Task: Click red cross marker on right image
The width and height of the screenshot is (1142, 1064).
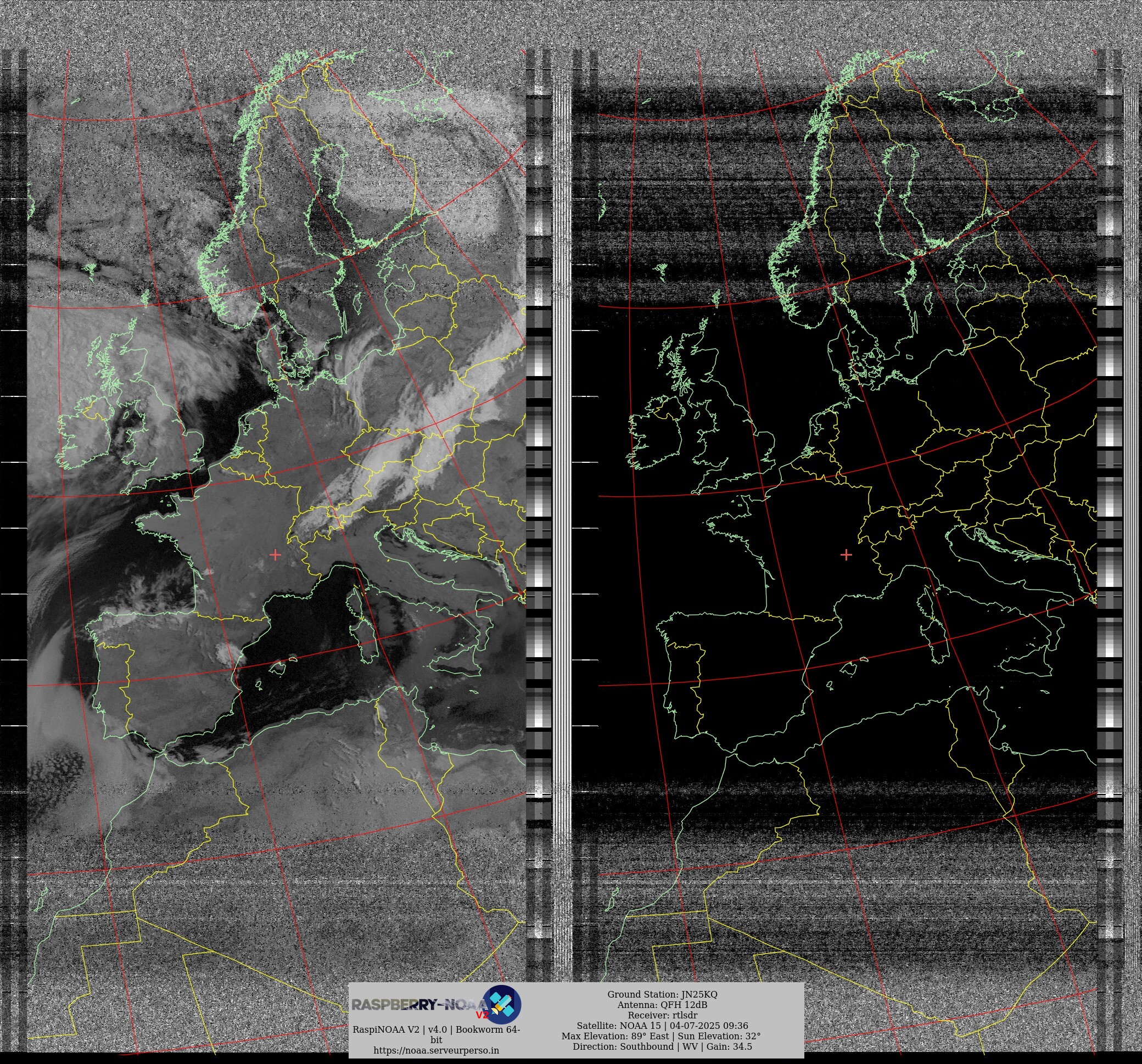Action: coord(846,555)
